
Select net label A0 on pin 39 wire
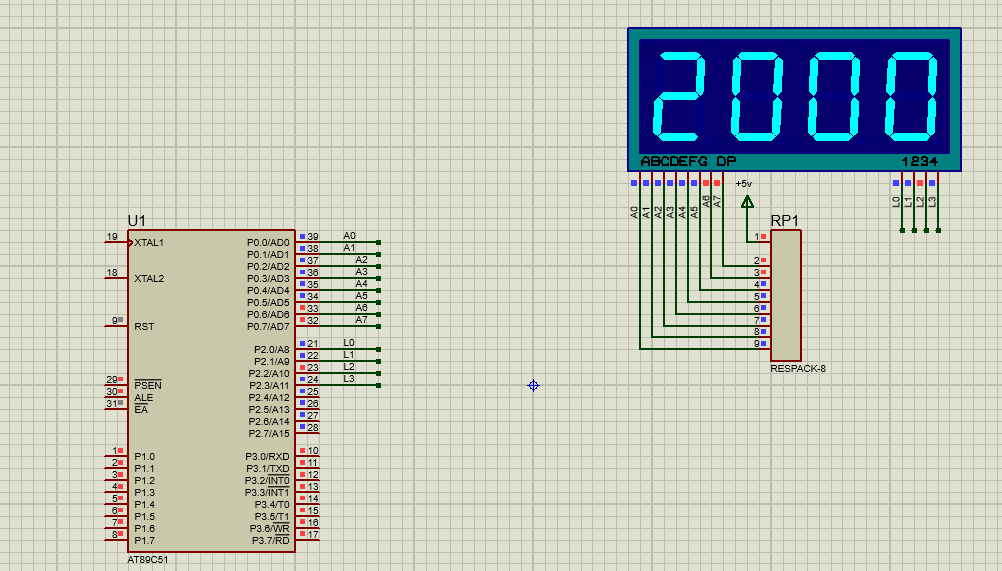350,236
